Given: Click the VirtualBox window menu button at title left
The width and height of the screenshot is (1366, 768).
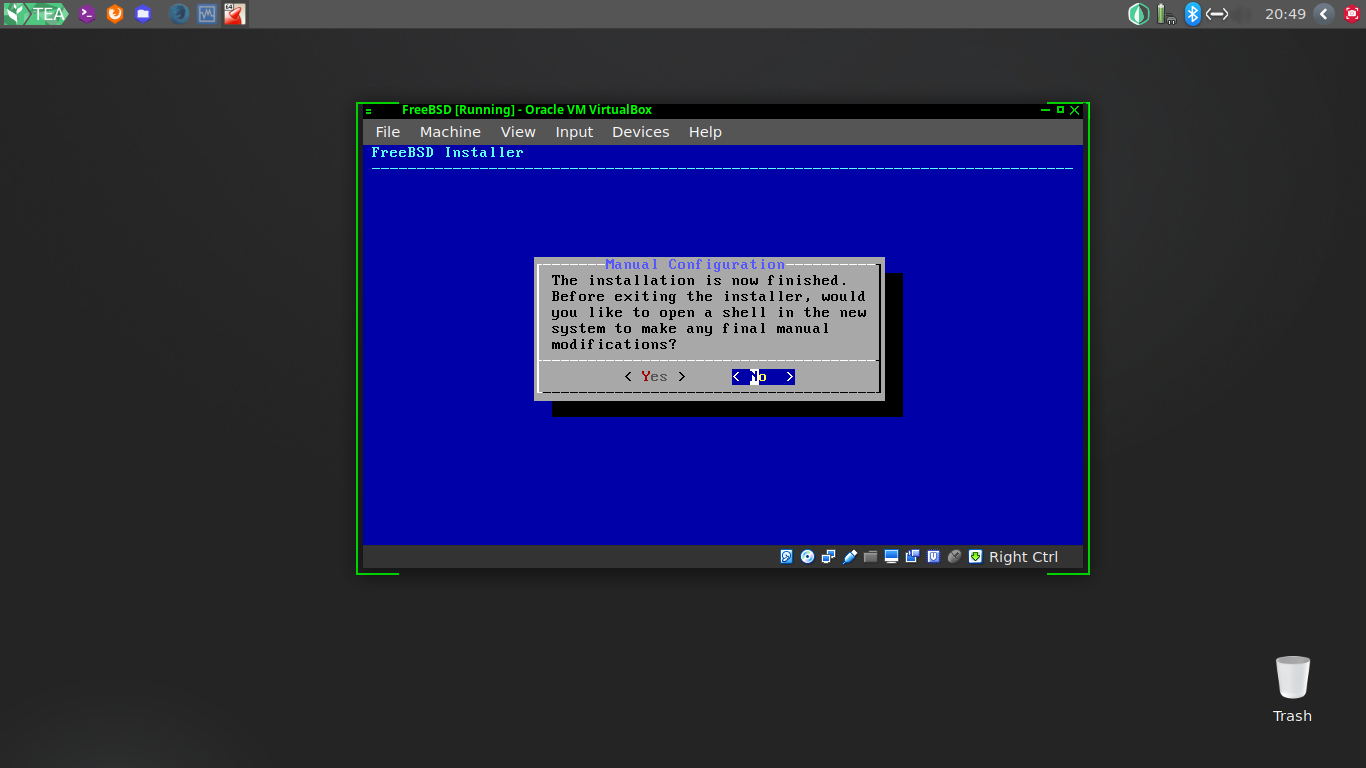Looking at the screenshot, I should (369, 110).
